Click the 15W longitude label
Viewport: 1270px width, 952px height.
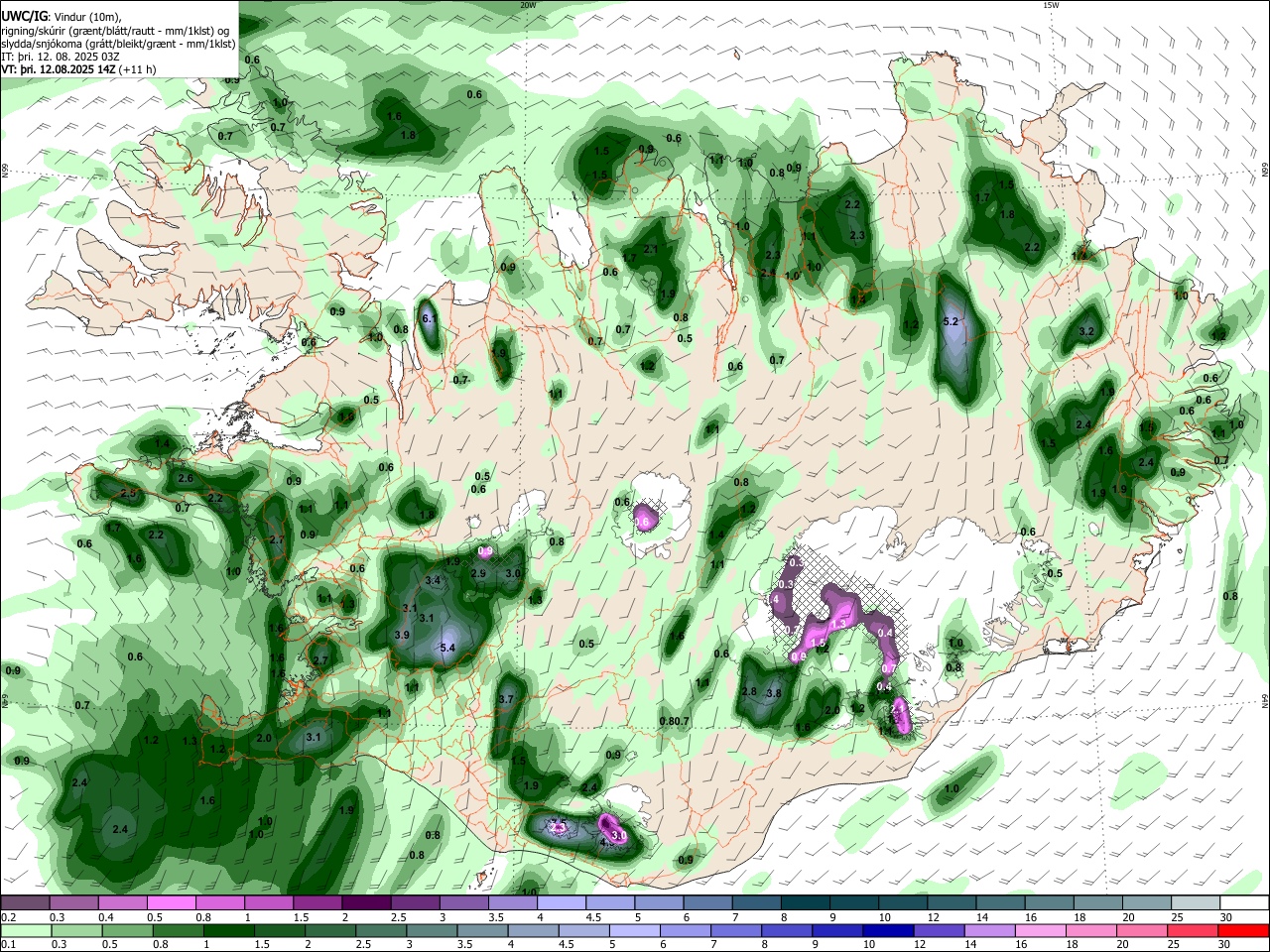[1051, 5]
